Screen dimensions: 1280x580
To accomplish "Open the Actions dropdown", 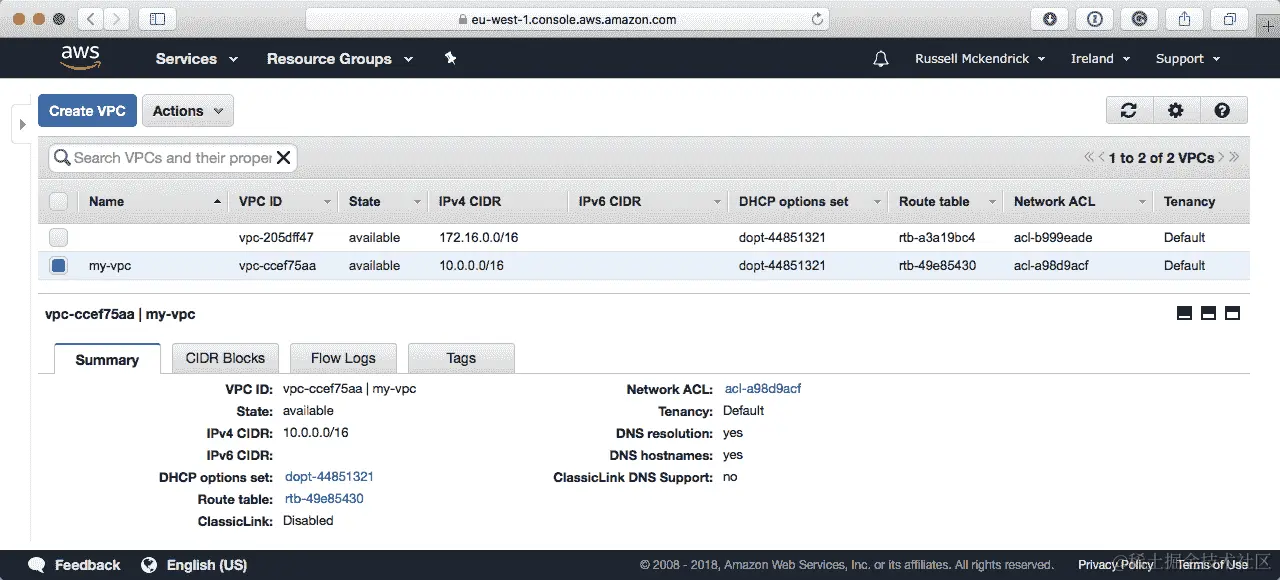I will (188, 111).
